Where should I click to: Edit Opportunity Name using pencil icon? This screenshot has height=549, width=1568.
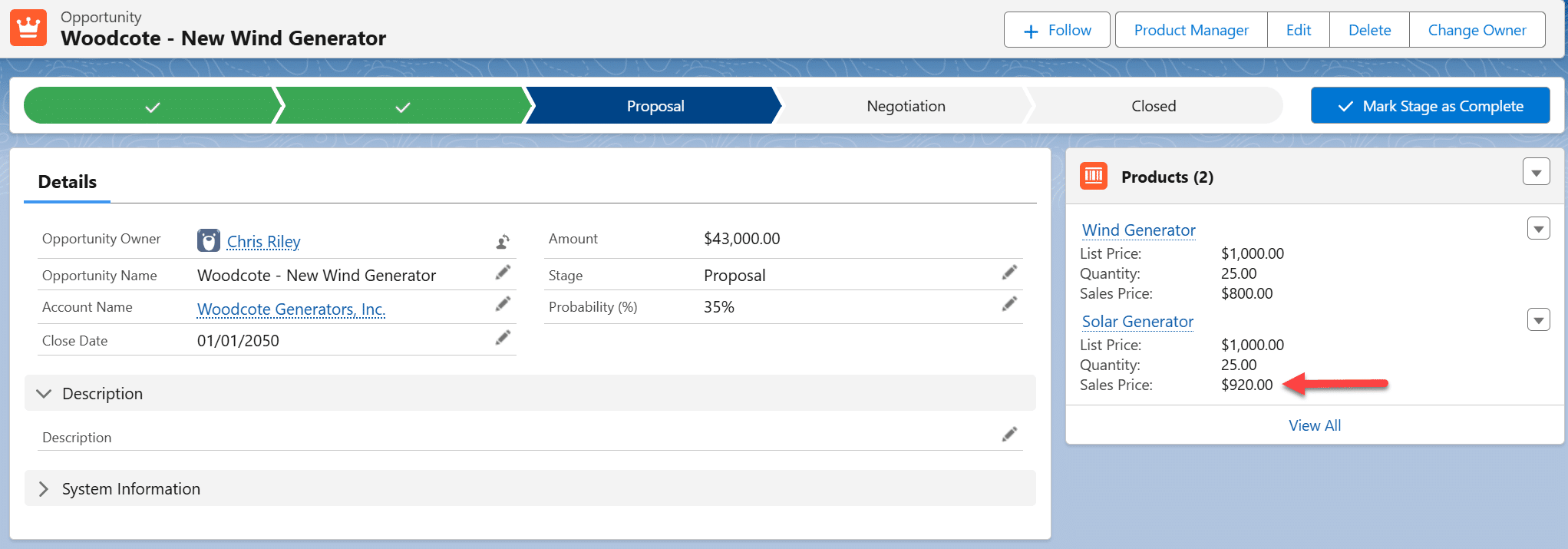[503, 273]
